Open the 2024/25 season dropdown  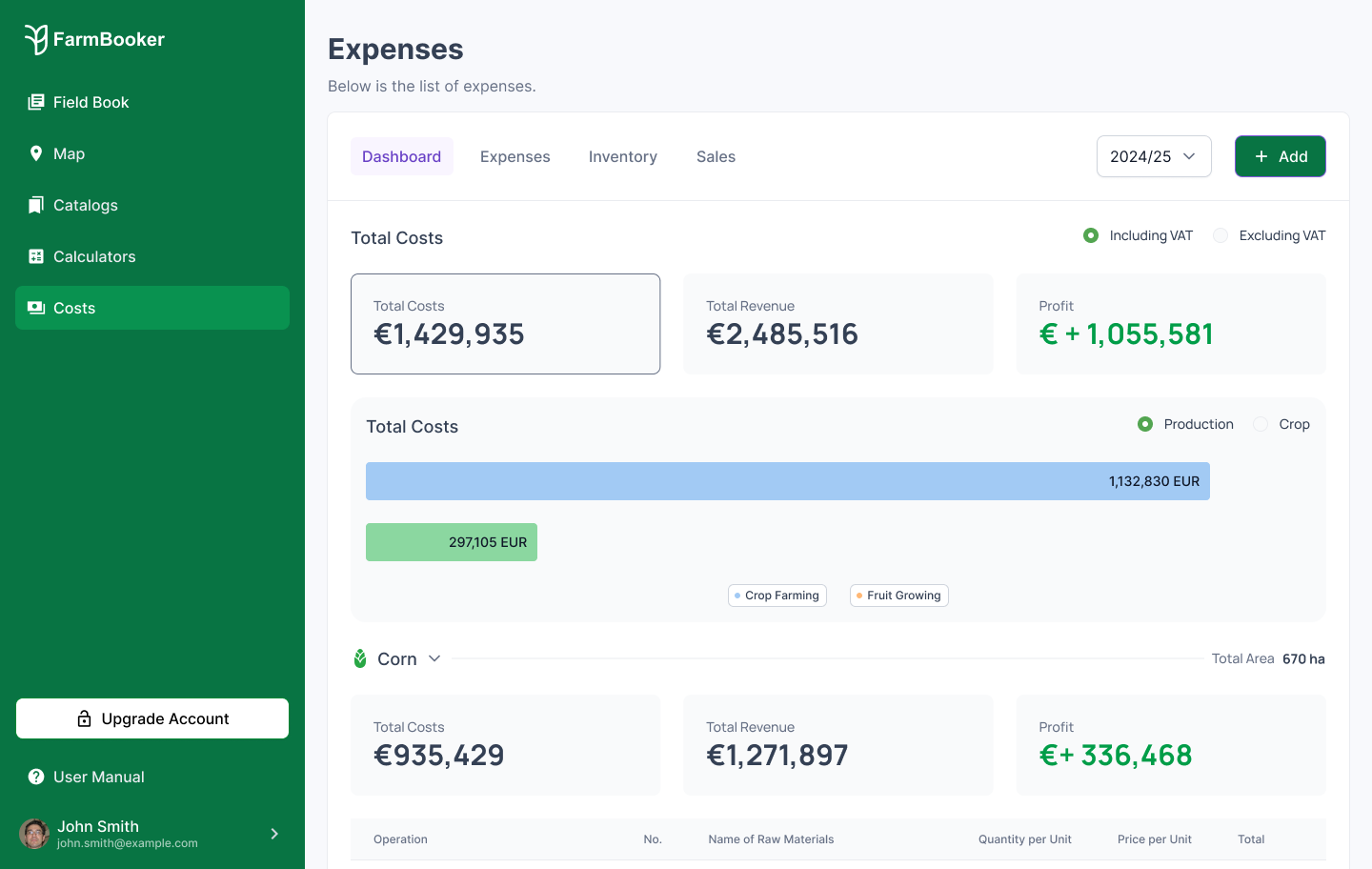pyautogui.click(x=1153, y=156)
